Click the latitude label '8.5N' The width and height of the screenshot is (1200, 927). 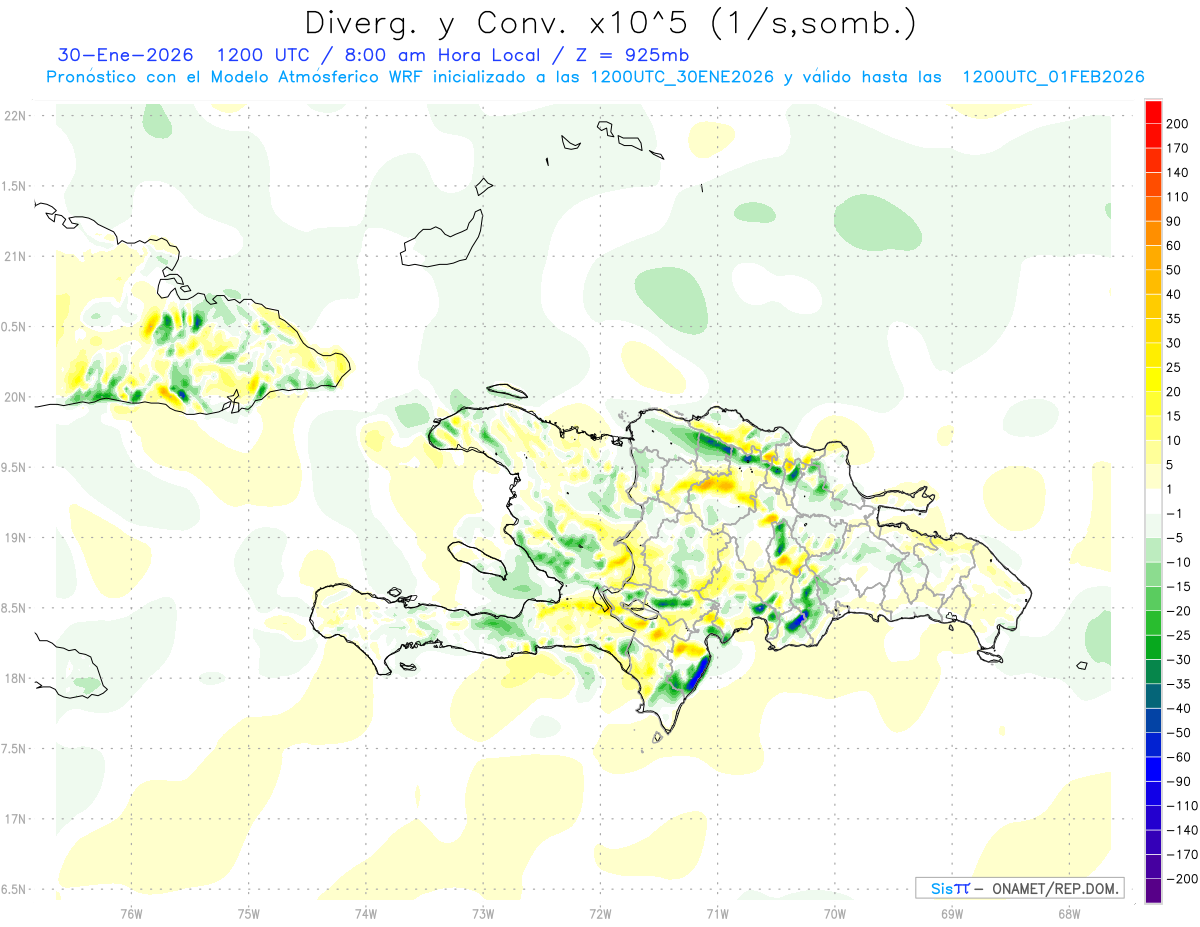point(15,608)
